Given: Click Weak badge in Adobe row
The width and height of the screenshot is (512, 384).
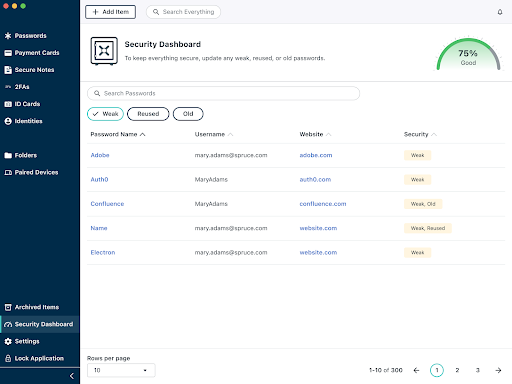Looking at the screenshot, I should (417, 155).
